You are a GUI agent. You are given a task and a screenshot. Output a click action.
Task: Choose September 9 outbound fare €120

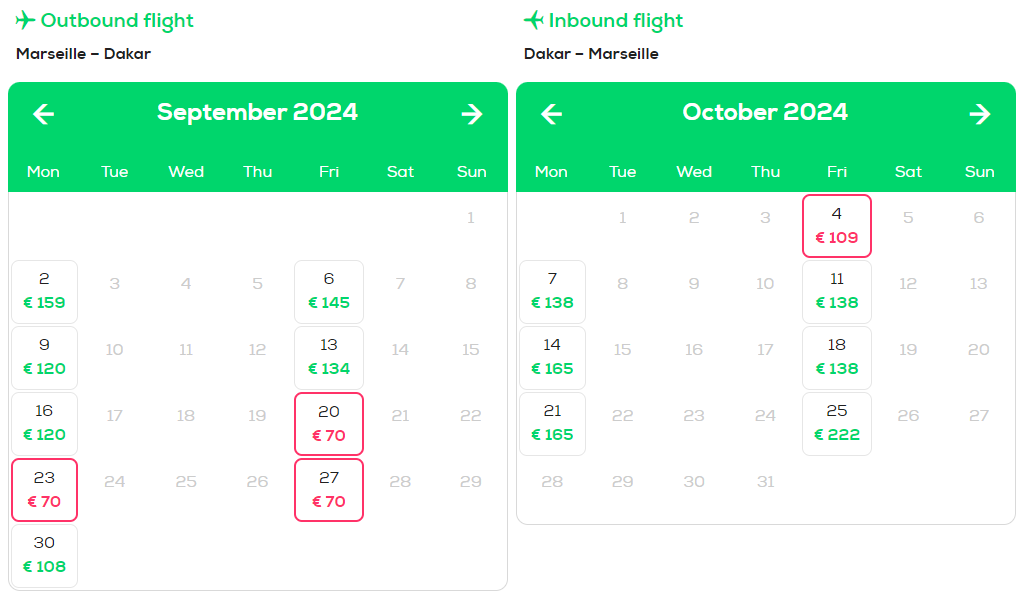click(x=44, y=358)
